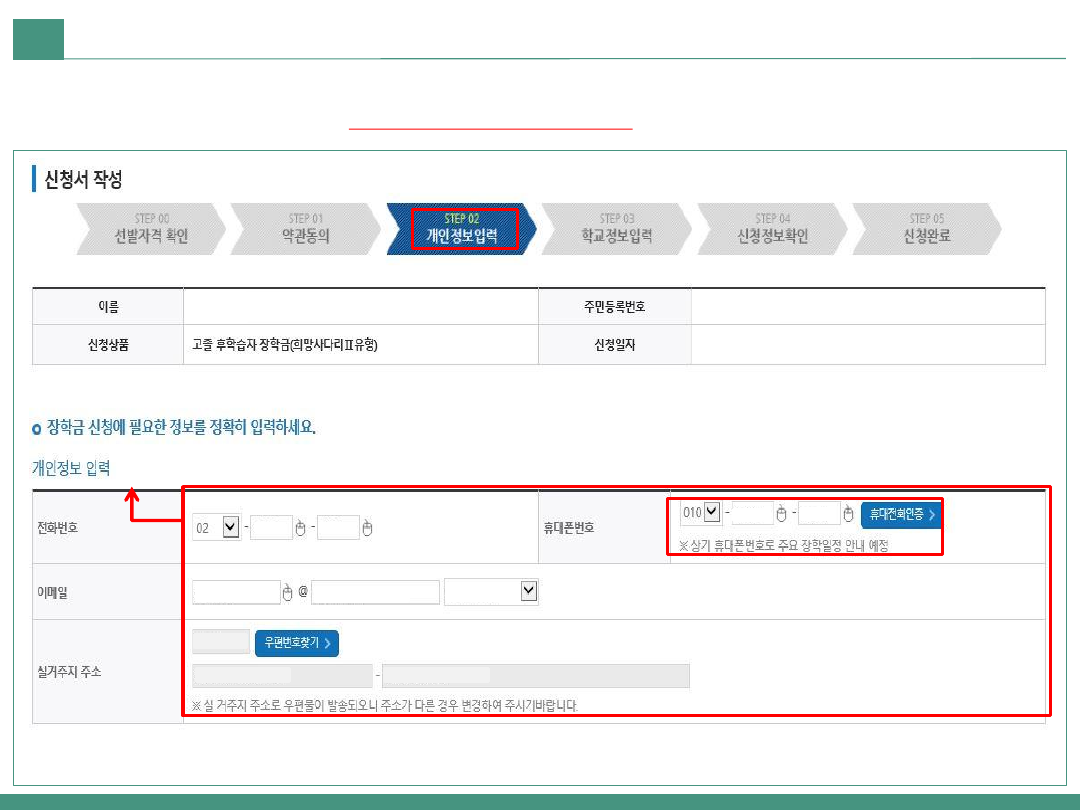Switch to STEP 03 학교정보입력
Screen dimensions: 1080x810
[x=616, y=229]
